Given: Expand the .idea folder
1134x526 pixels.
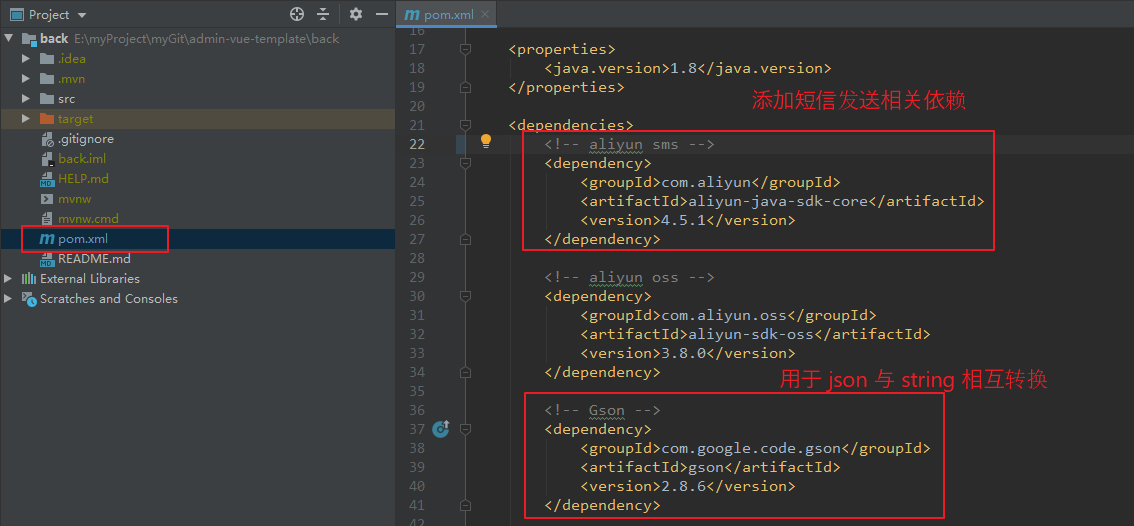Looking at the screenshot, I should tap(26, 59).
